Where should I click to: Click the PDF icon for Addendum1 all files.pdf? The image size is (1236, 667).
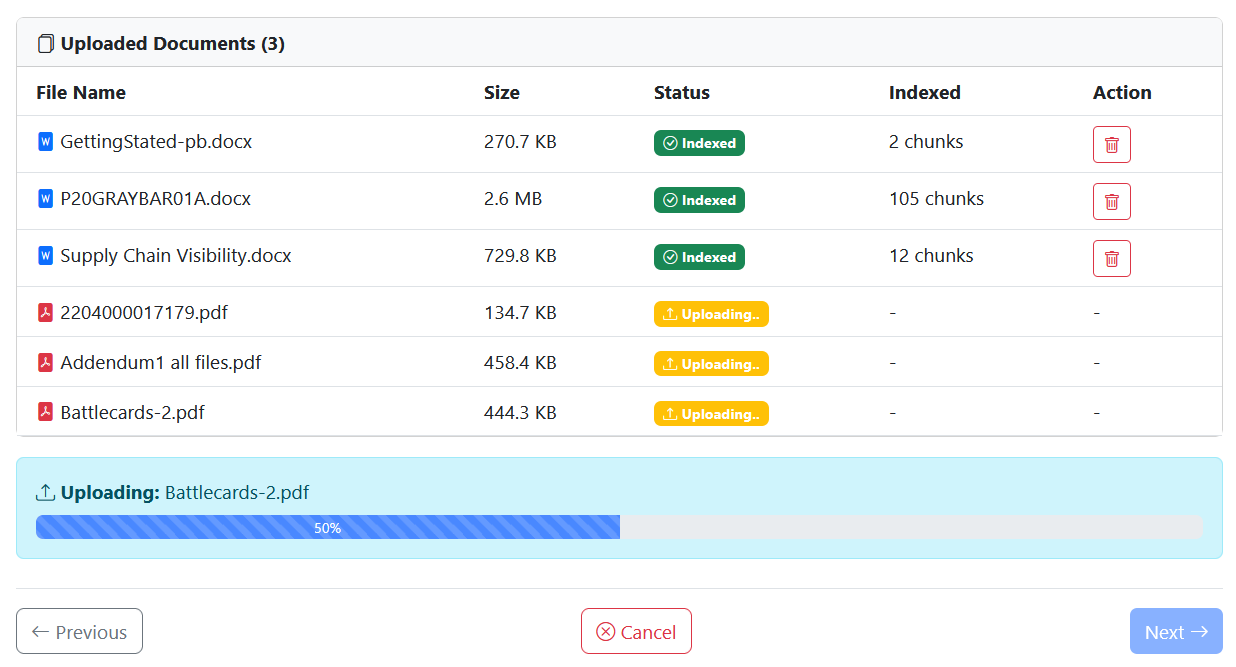point(45,362)
